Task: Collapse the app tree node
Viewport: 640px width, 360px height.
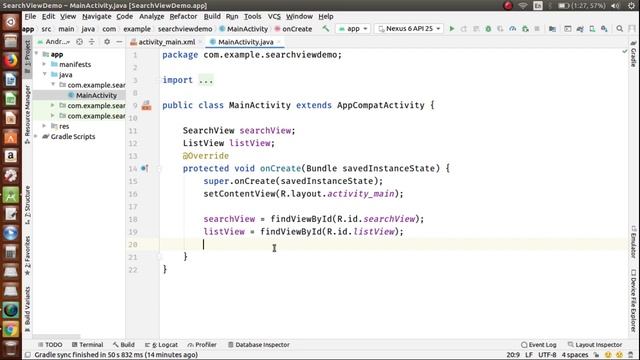Action: click(37, 54)
